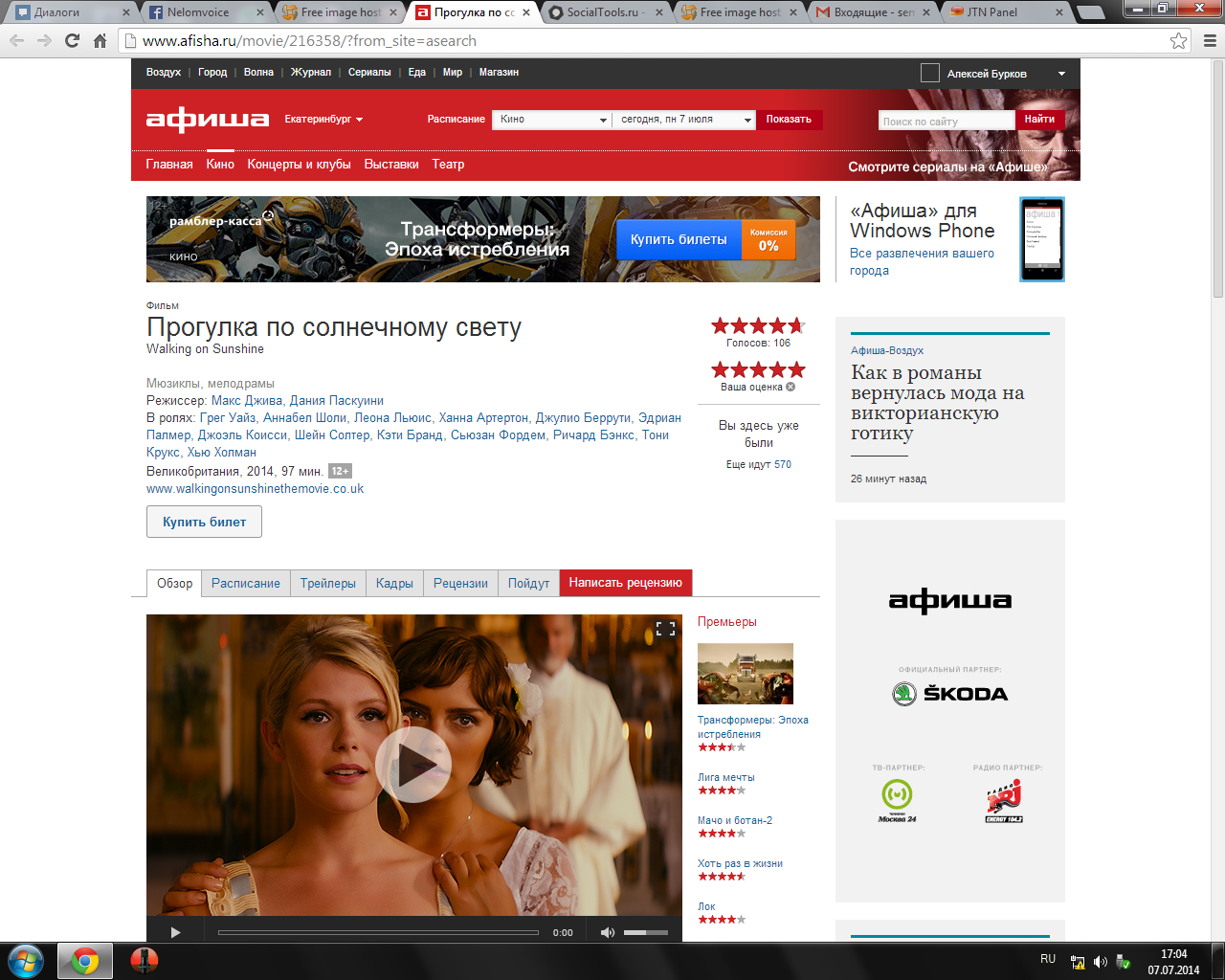
Task: Click in Поиск по сайту search field
Action: coord(946,121)
